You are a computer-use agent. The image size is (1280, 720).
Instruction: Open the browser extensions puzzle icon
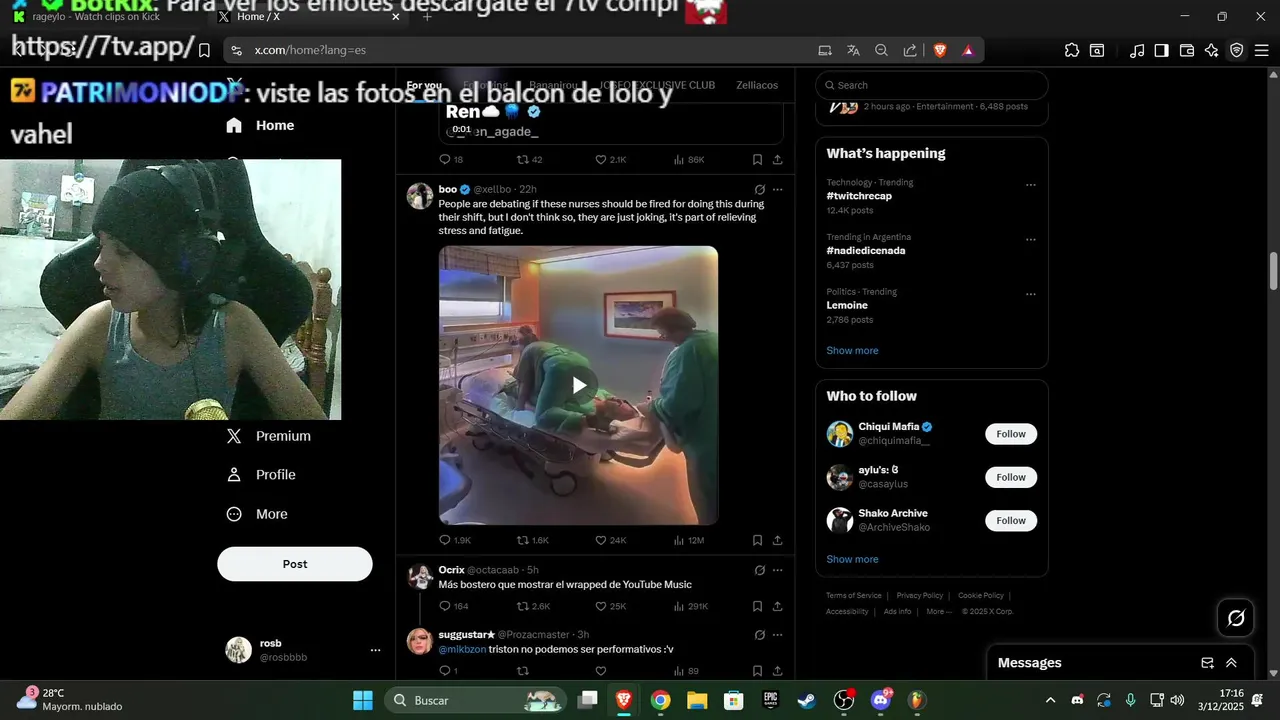coord(1072,50)
